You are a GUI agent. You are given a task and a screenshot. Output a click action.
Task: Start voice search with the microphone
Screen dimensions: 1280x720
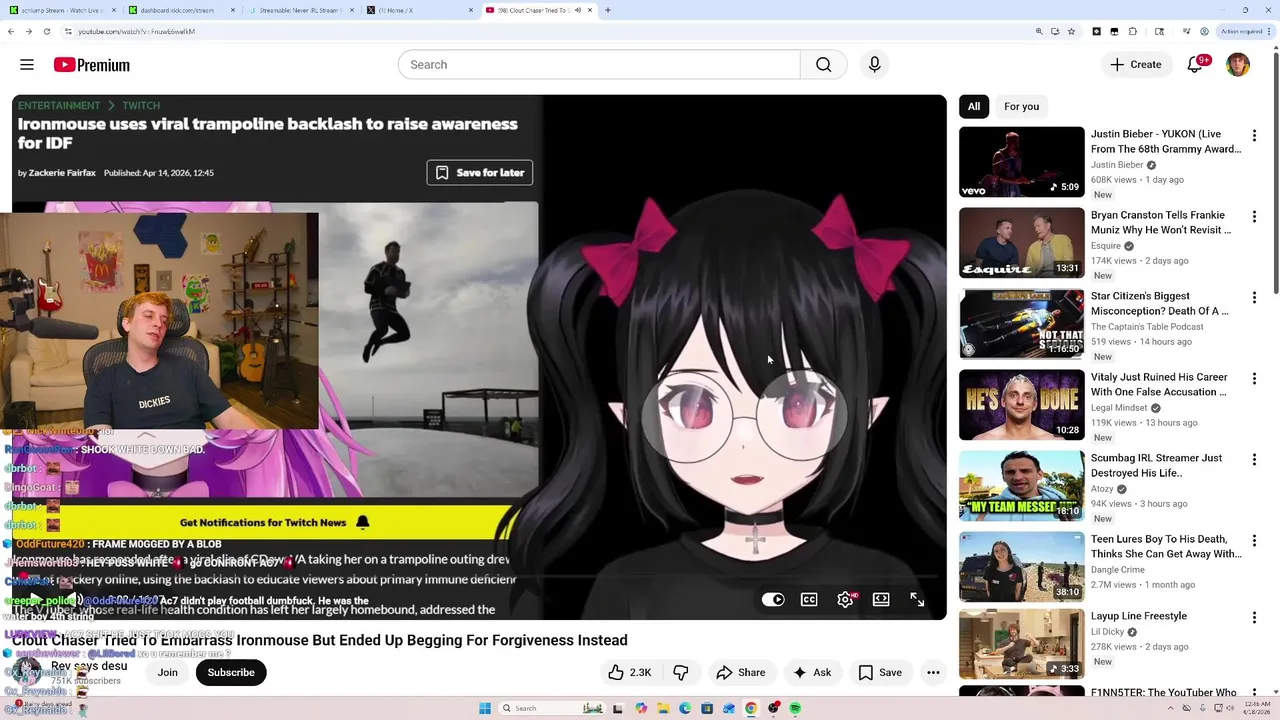click(x=874, y=64)
